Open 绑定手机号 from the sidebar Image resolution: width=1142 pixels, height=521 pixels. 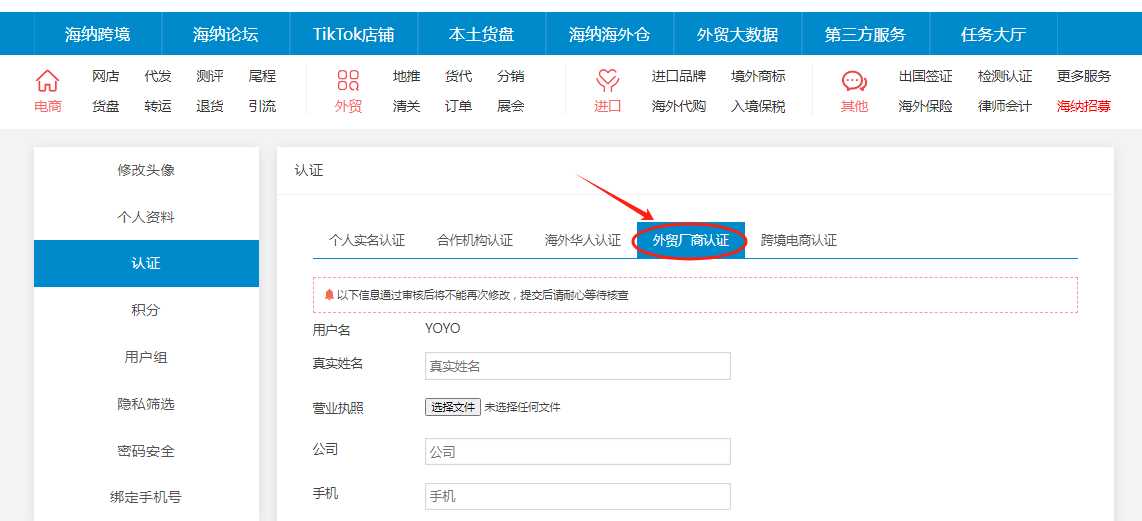tap(146, 497)
